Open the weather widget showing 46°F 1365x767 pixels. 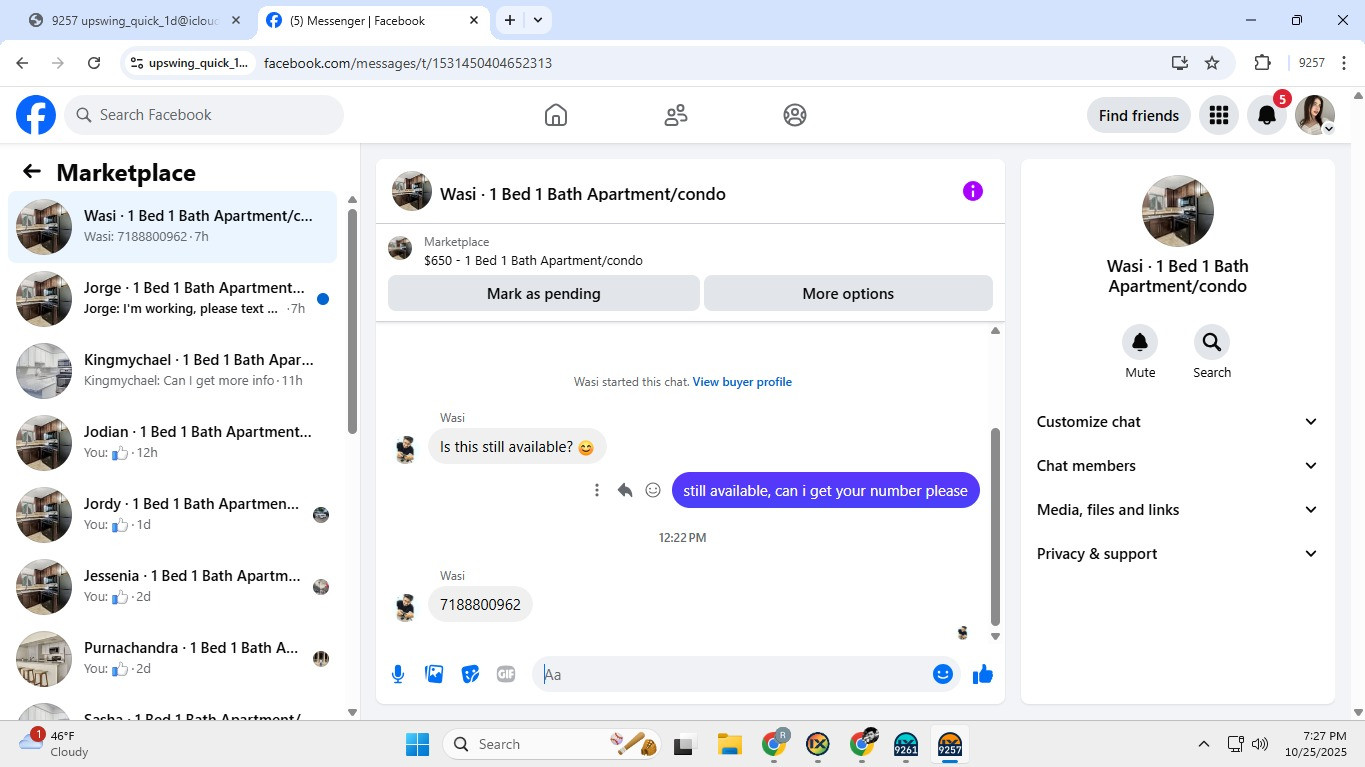click(55, 744)
